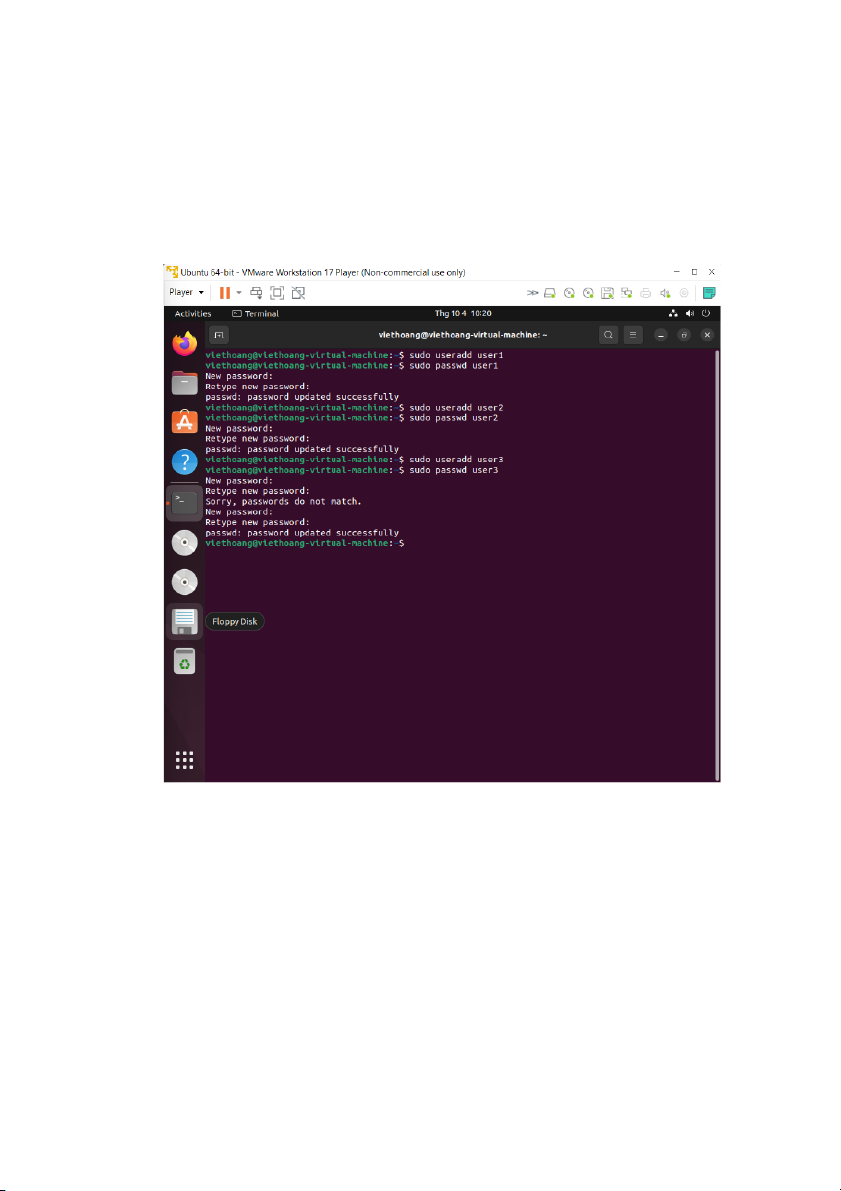Click the terminal title viethoang@viethoang-virtual-machine

point(463,335)
